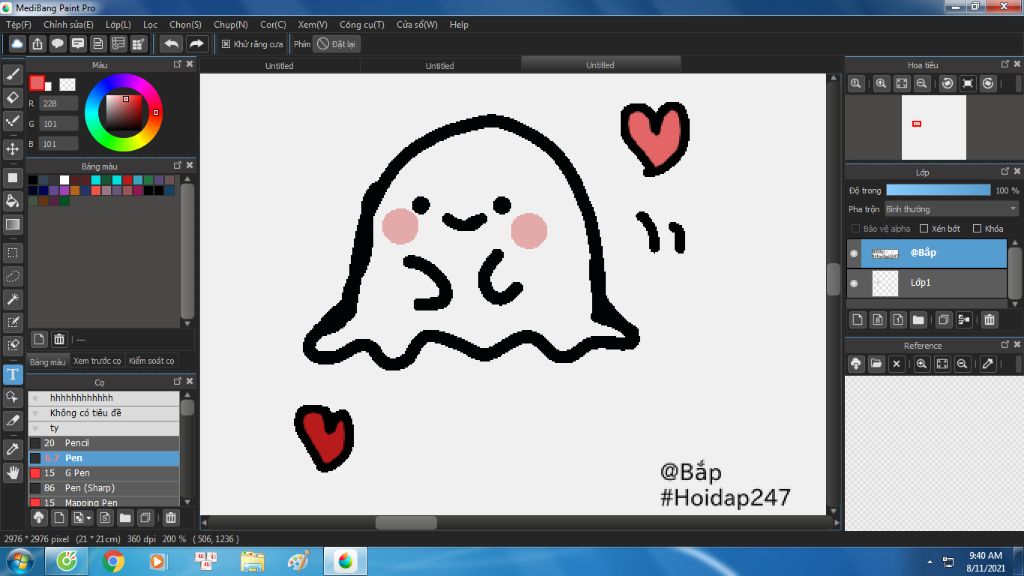1024x576 pixels.
Task: Click the canvas horizontal scrollbar thumb
Action: (x=406, y=522)
